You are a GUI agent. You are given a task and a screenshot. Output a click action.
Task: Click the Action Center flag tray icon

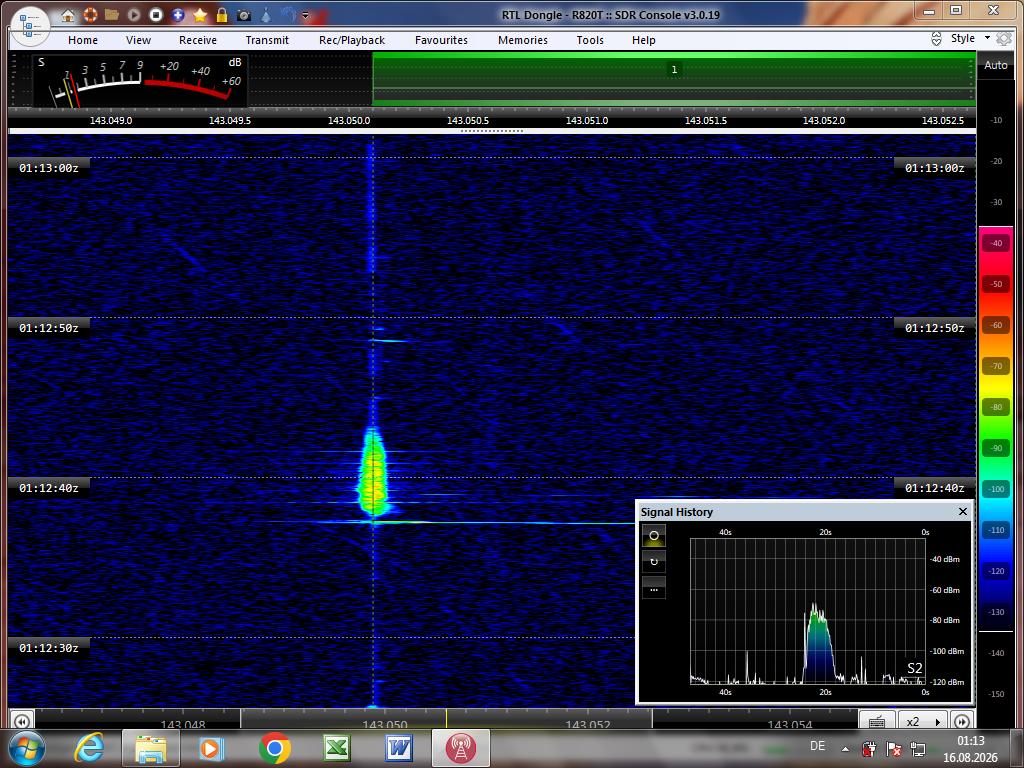click(893, 749)
